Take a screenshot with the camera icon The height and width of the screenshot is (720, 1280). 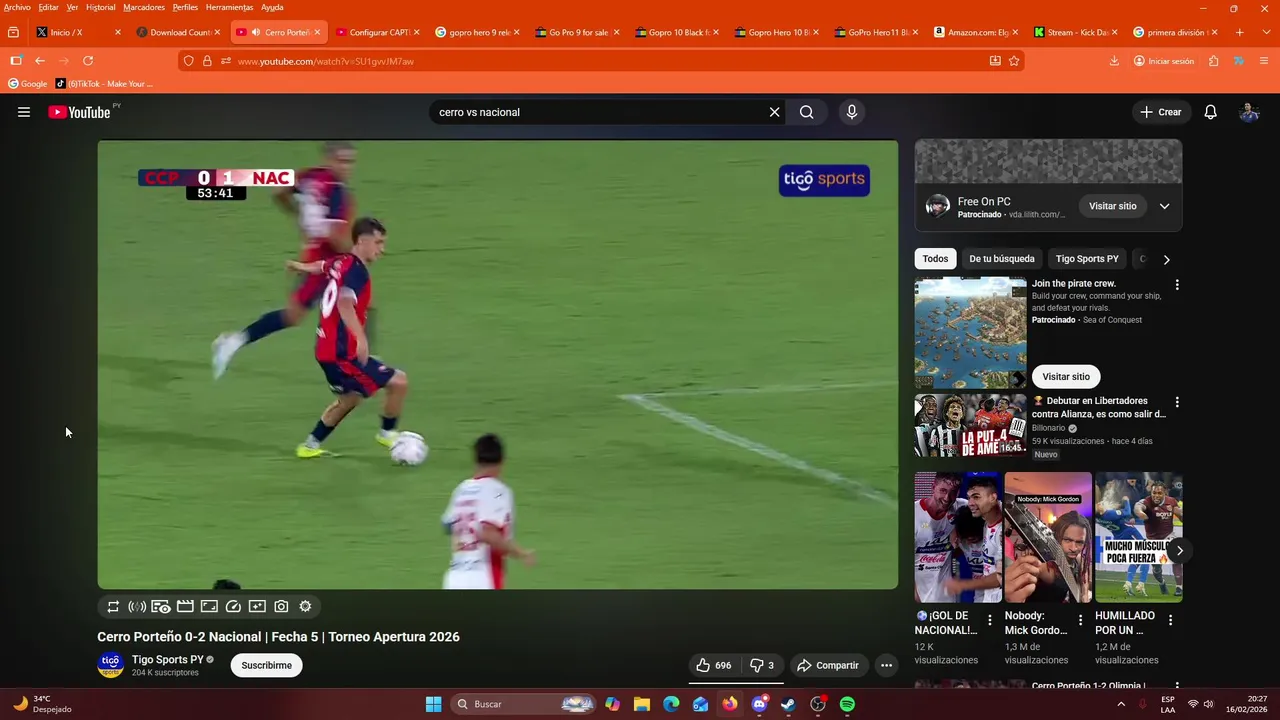(x=281, y=606)
